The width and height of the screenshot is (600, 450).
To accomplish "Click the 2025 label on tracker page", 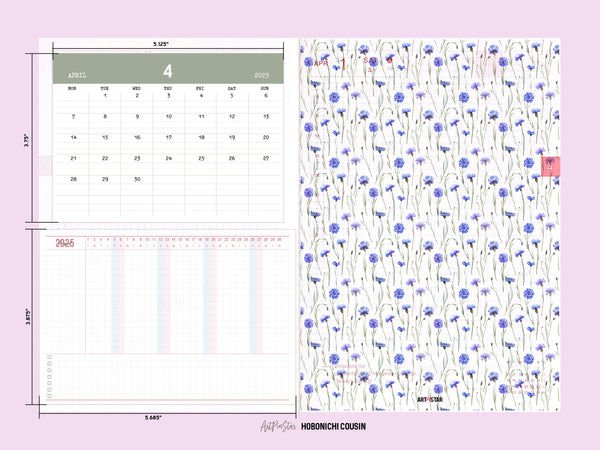I will pyautogui.click(x=64, y=244).
